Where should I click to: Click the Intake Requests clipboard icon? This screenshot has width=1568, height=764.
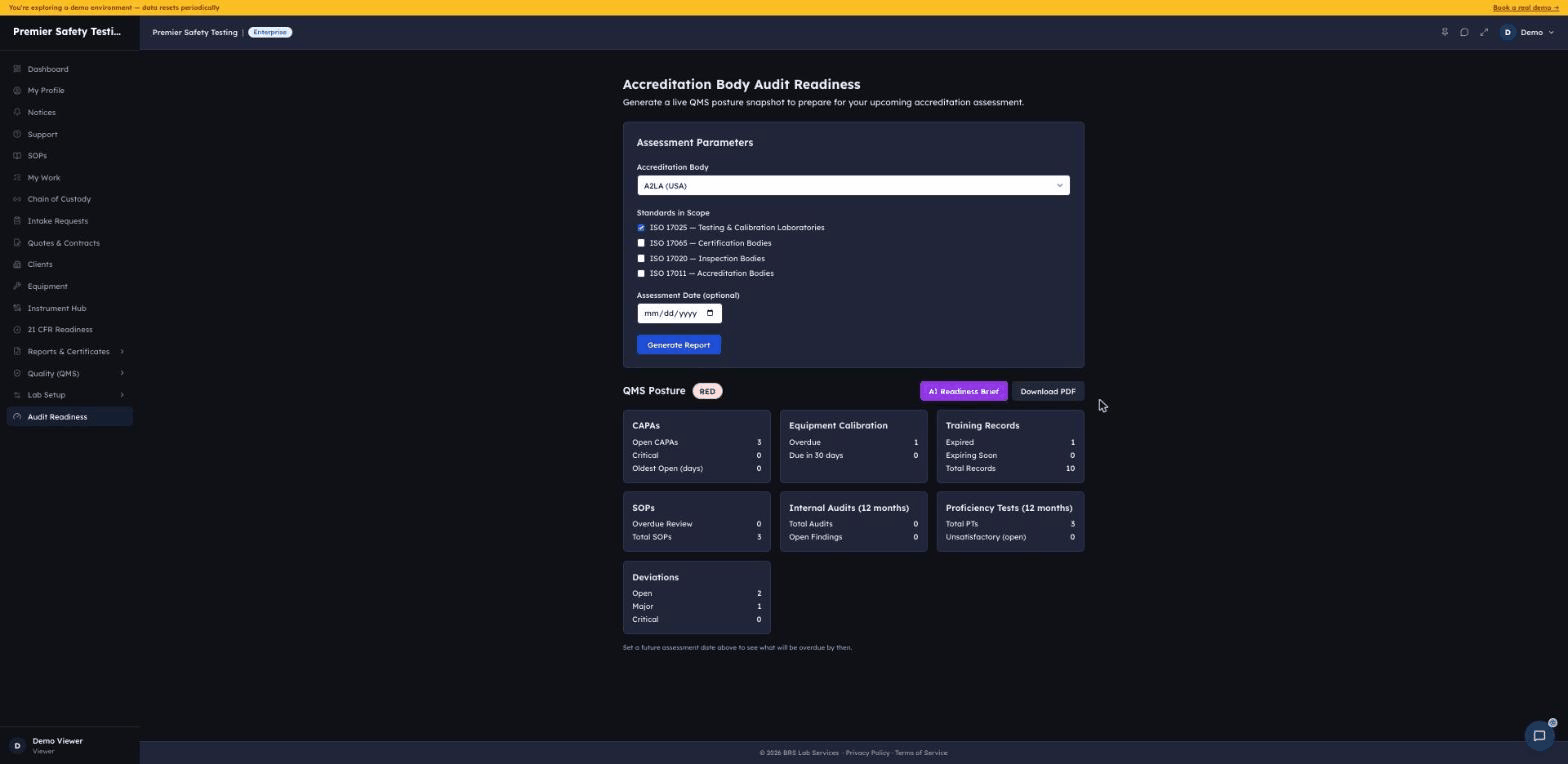pos(17,221)
